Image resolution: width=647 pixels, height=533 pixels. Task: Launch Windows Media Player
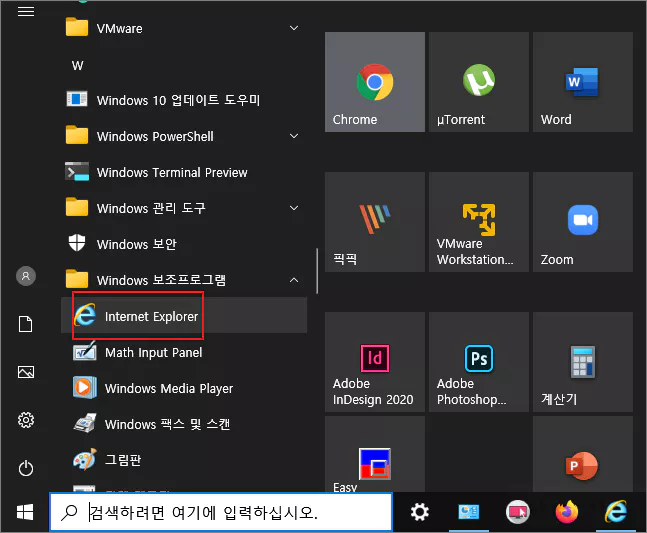coord(184,388)
